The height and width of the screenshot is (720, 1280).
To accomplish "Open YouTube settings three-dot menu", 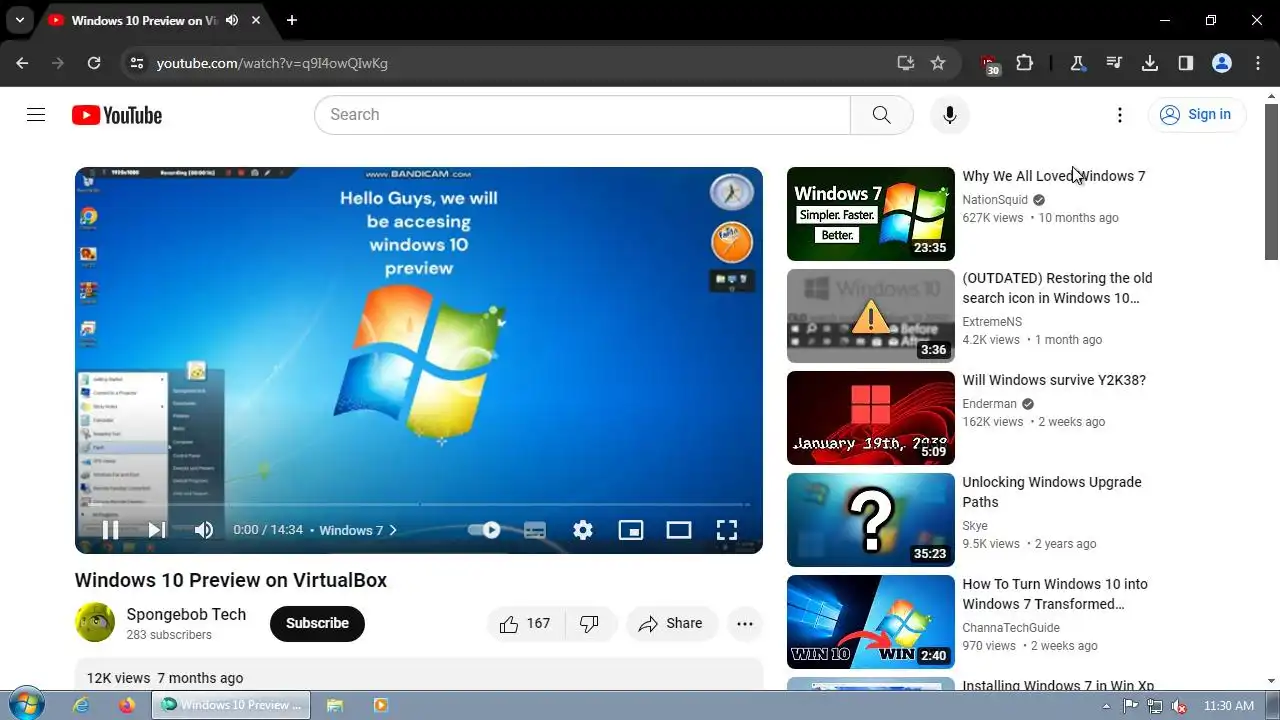I will coord(1120,115).
